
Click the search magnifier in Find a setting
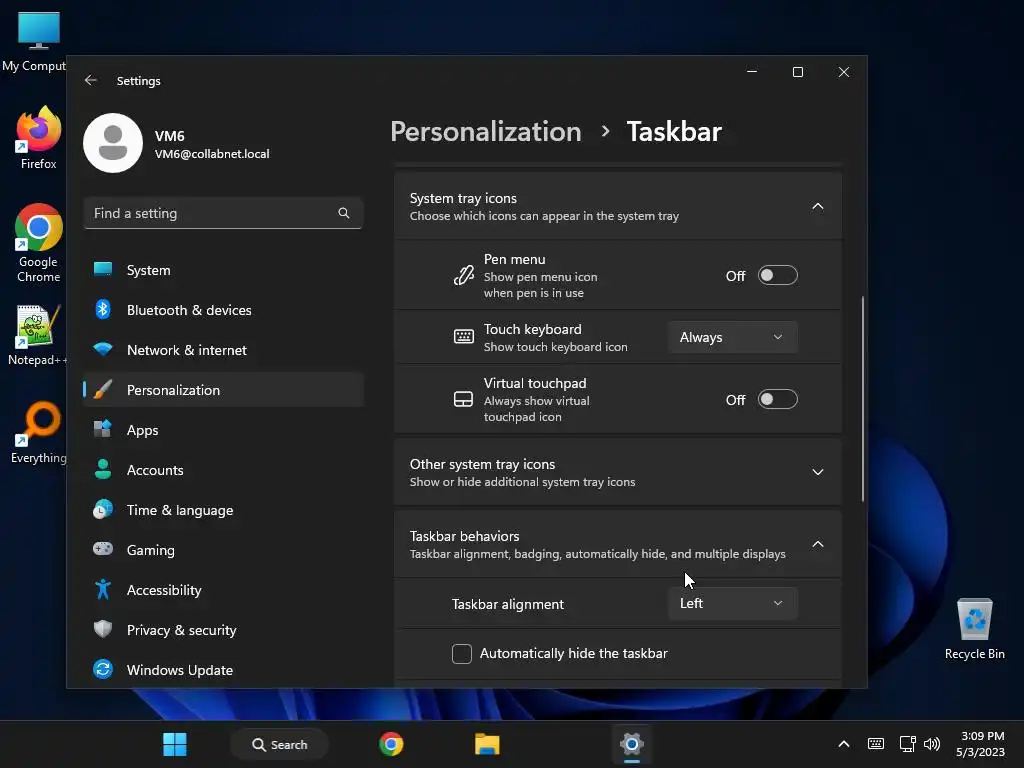344,213
